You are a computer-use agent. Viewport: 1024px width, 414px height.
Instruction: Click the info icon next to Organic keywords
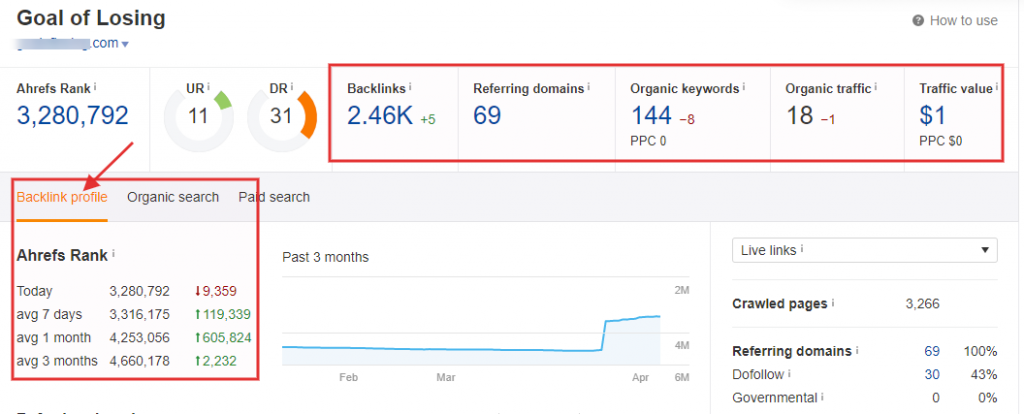click(x=744, y=86)
